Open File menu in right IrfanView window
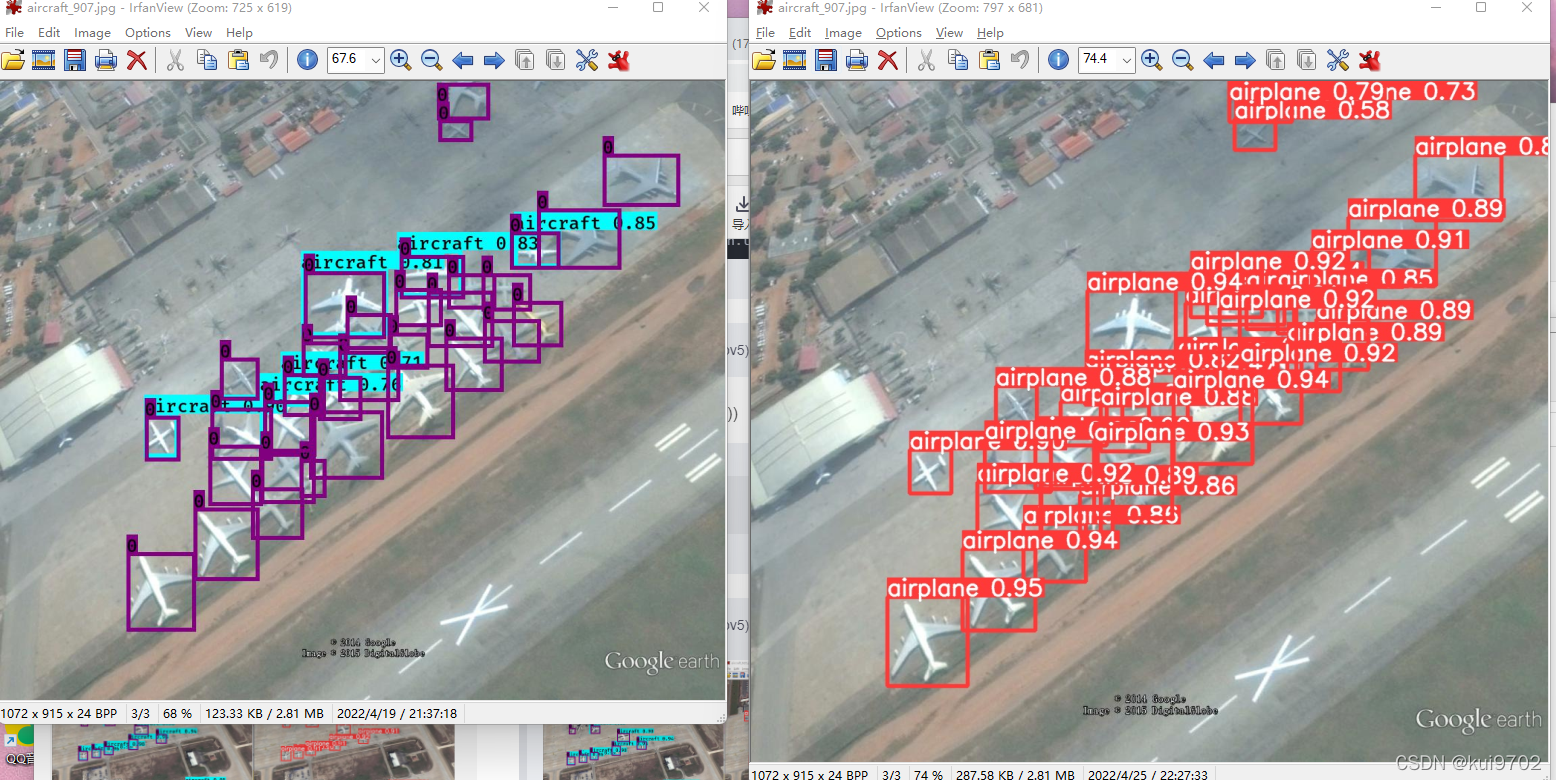This screenshot has height=780, width=1556. pyautogui.click(x=765, y=33)
